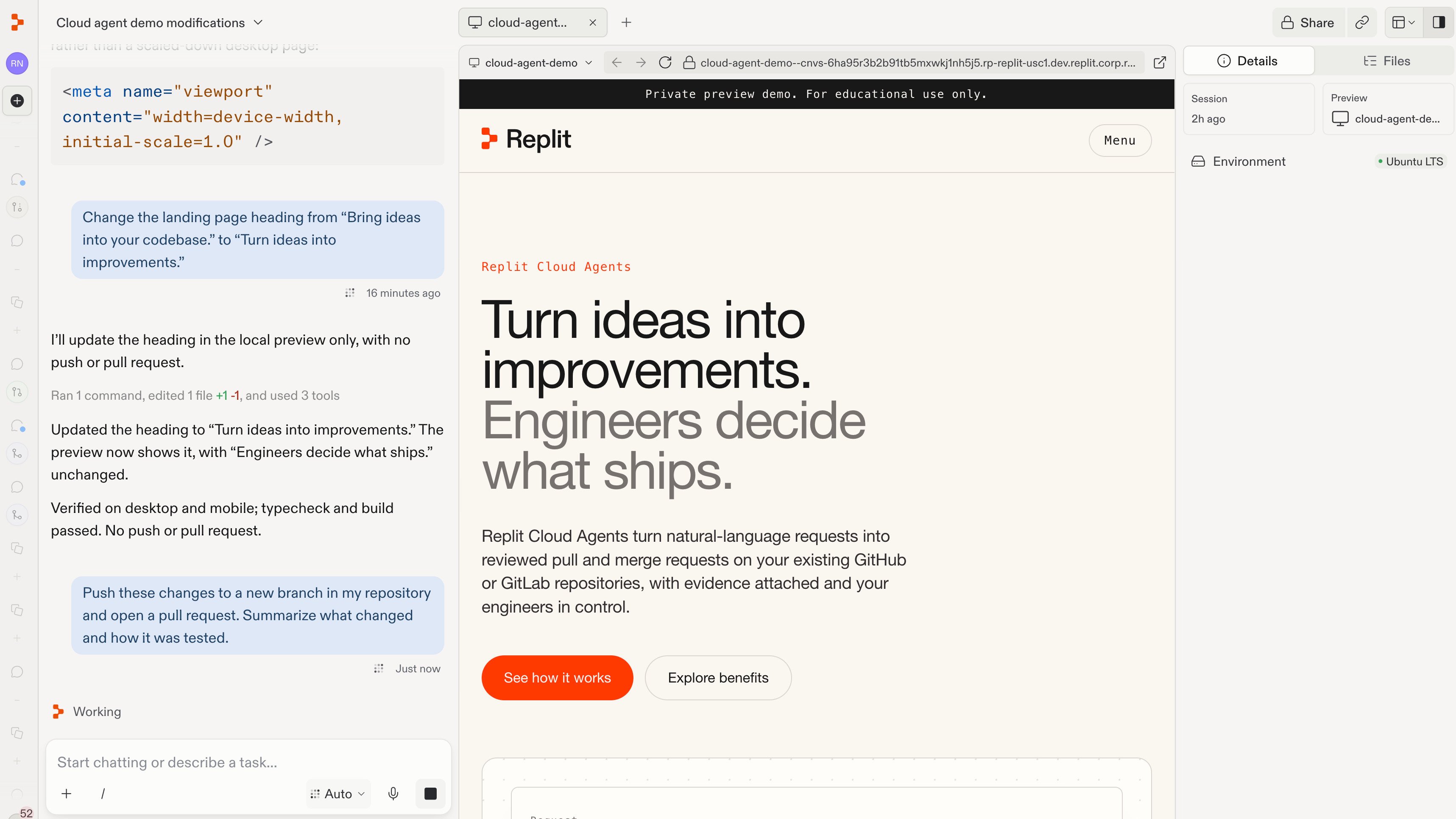Viewport: 1456px width, 819px height.
Task: Click the new session plus button in sidebar
Action: [x=17, y=100]
